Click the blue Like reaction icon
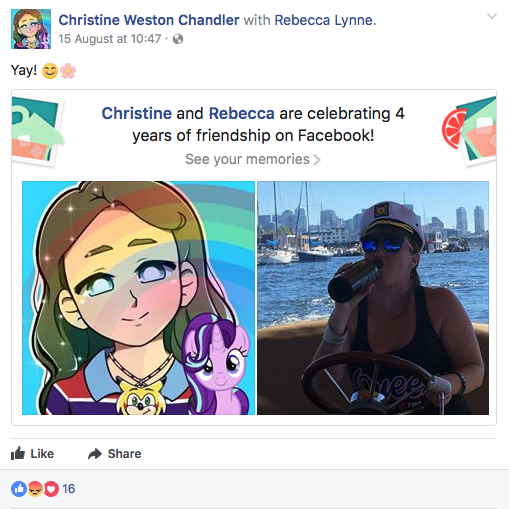Image resolution: width=509 pixels, height=509 pixels. coord(19,489)
